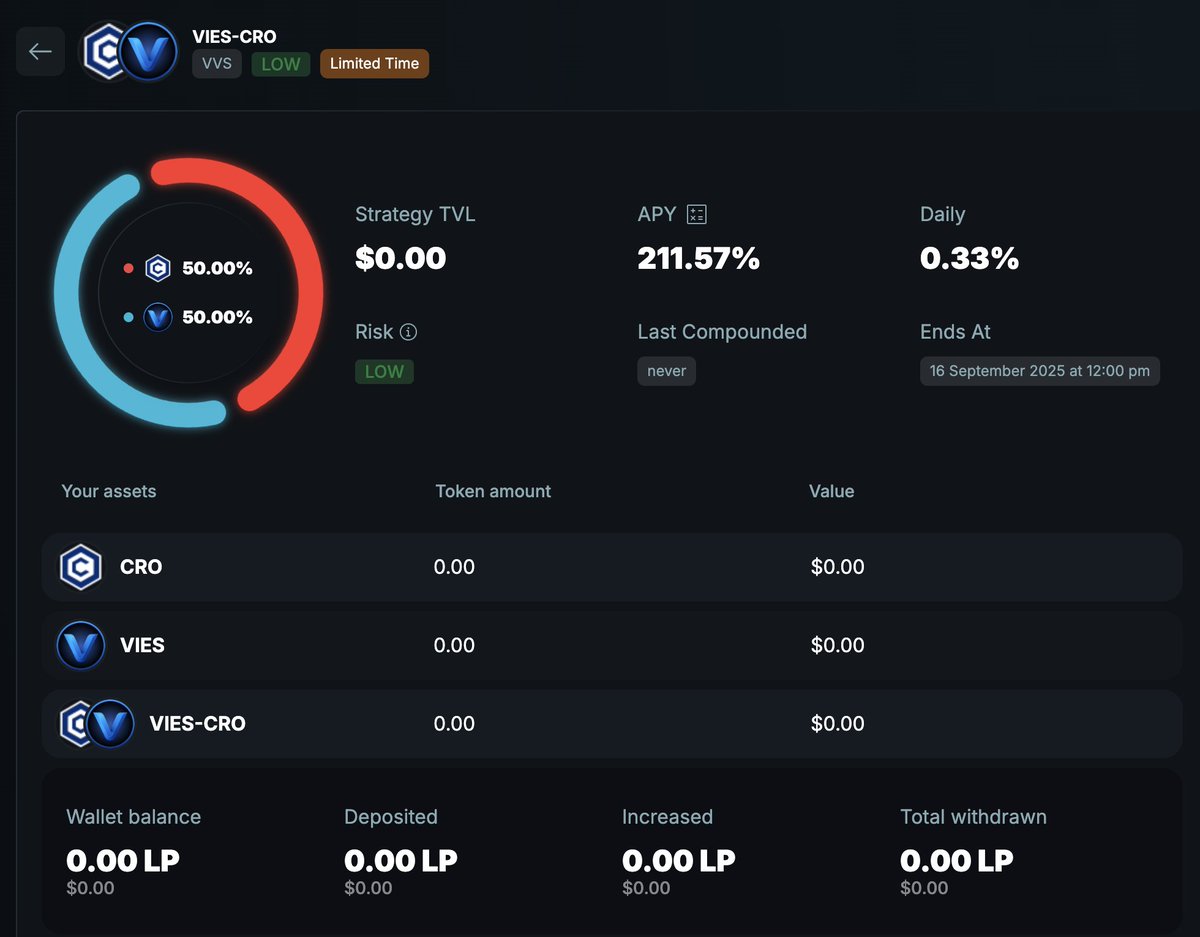Viewport: 1200px width, 937px height.
Task: Click VIES token amount 0.00
Action: tap(454, 645)
